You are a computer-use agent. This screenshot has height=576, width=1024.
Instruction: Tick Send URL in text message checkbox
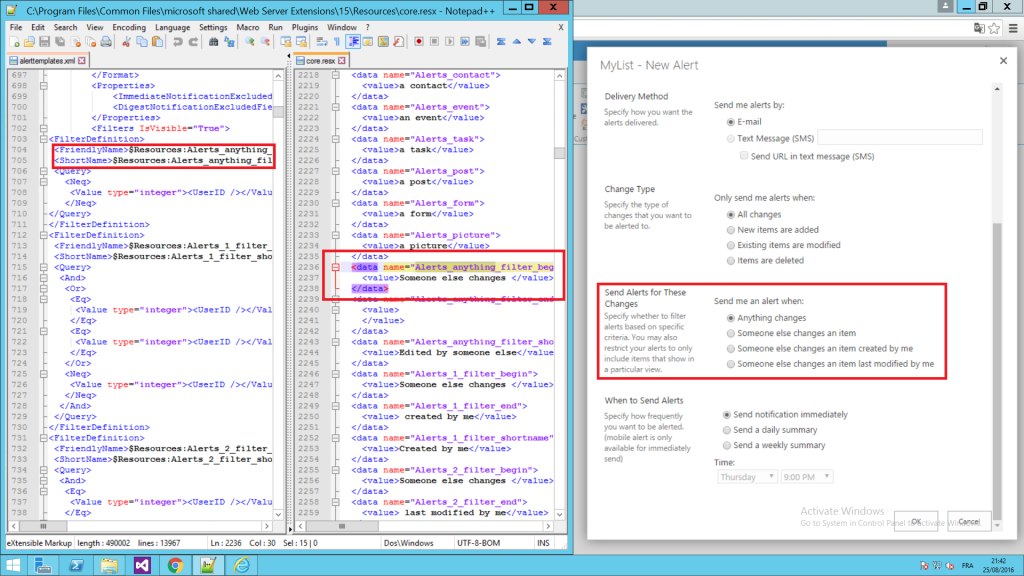click(744, 156)
